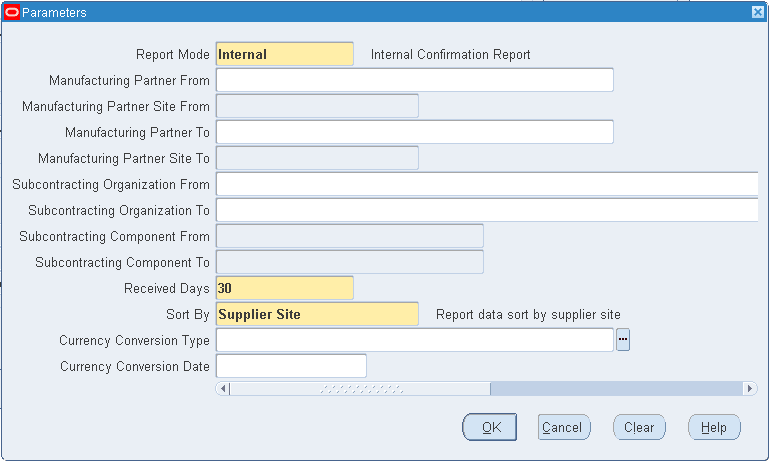Focus the Manufacturing Partner From field

pos(414,80)
